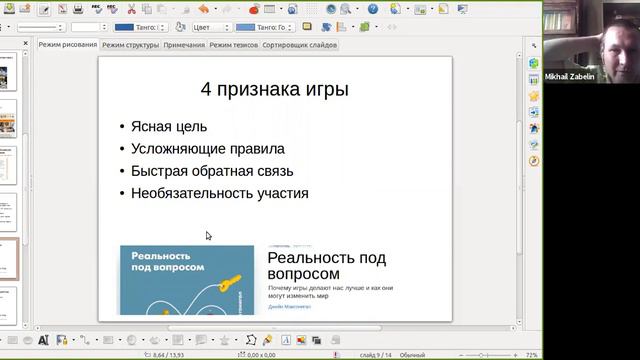
Task: Send the document as e-mail
Action: [x=25, y=9]
